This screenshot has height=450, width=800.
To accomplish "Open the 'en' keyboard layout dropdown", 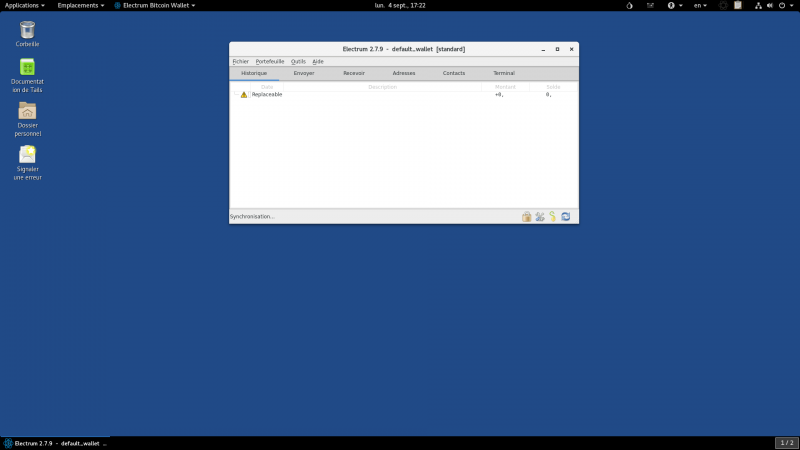I will pos(700,5).
